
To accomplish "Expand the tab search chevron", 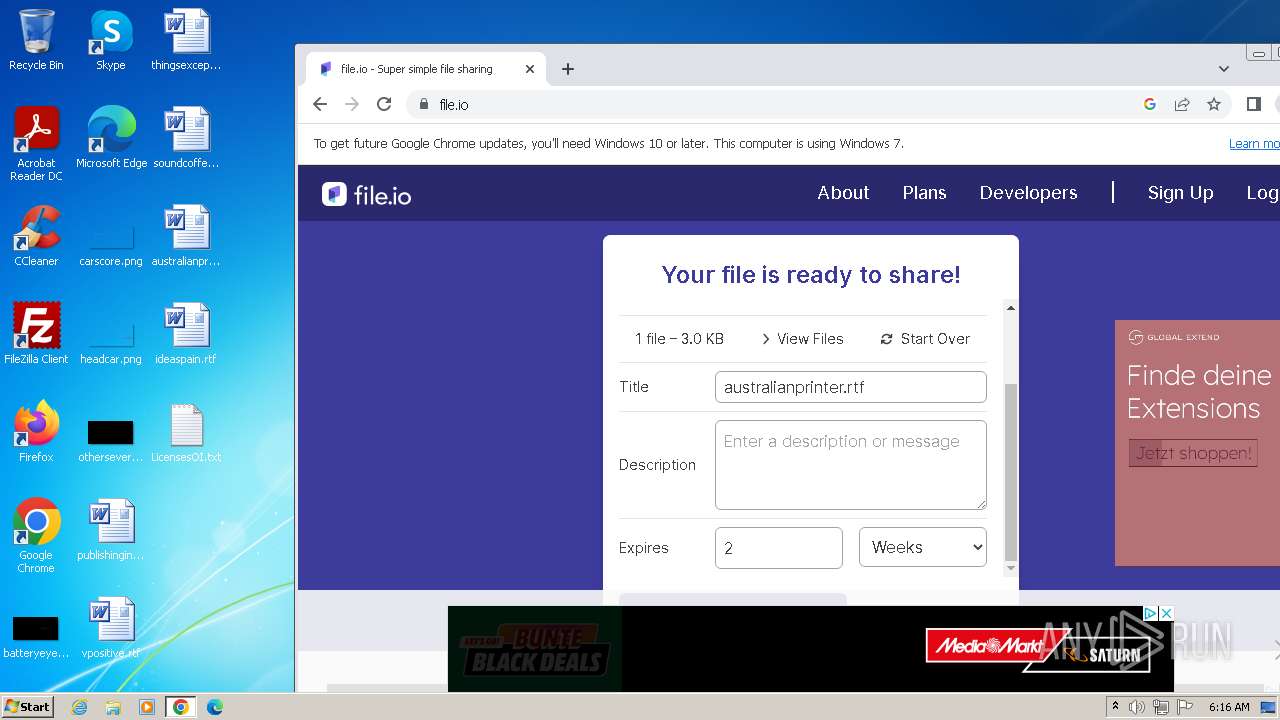I will pos(1224,69).
